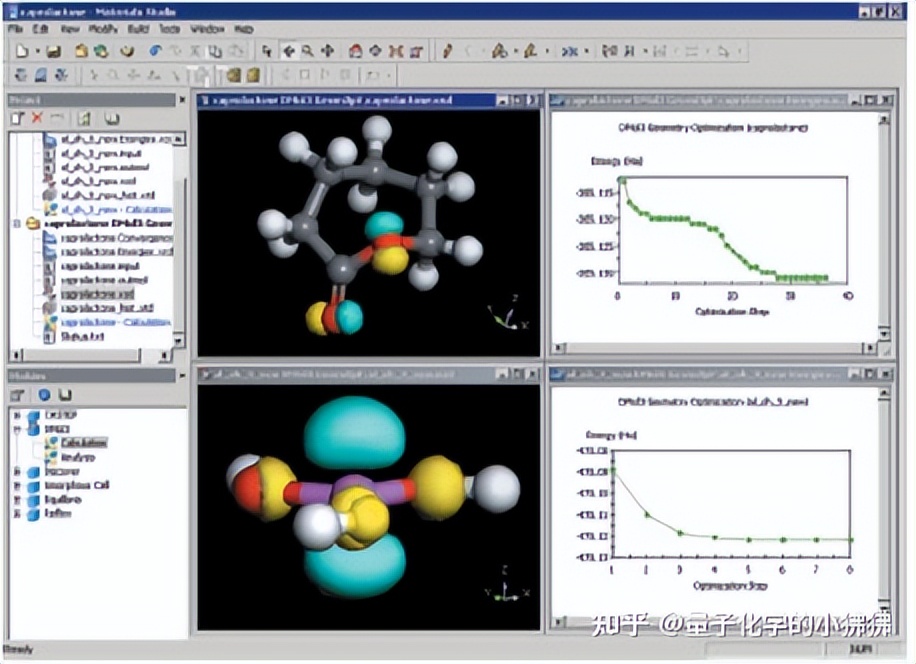The image size is (916, 664).
Task: Expand the Amorphous Cell module node
Action: tap(17, 485)
